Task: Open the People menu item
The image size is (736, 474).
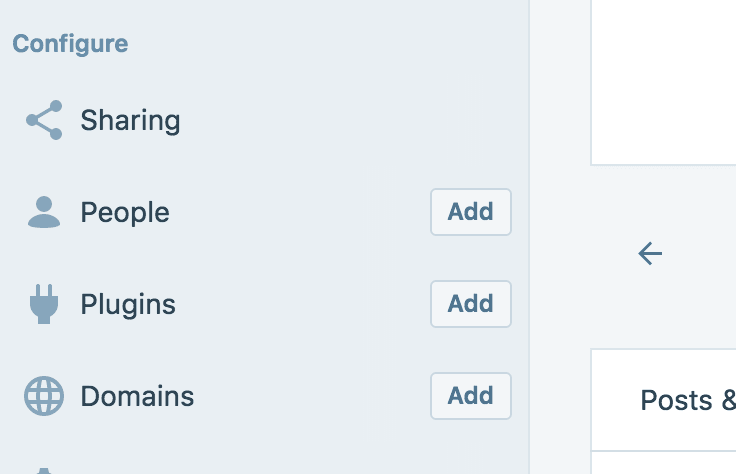Action: click(x=125, y=212)
